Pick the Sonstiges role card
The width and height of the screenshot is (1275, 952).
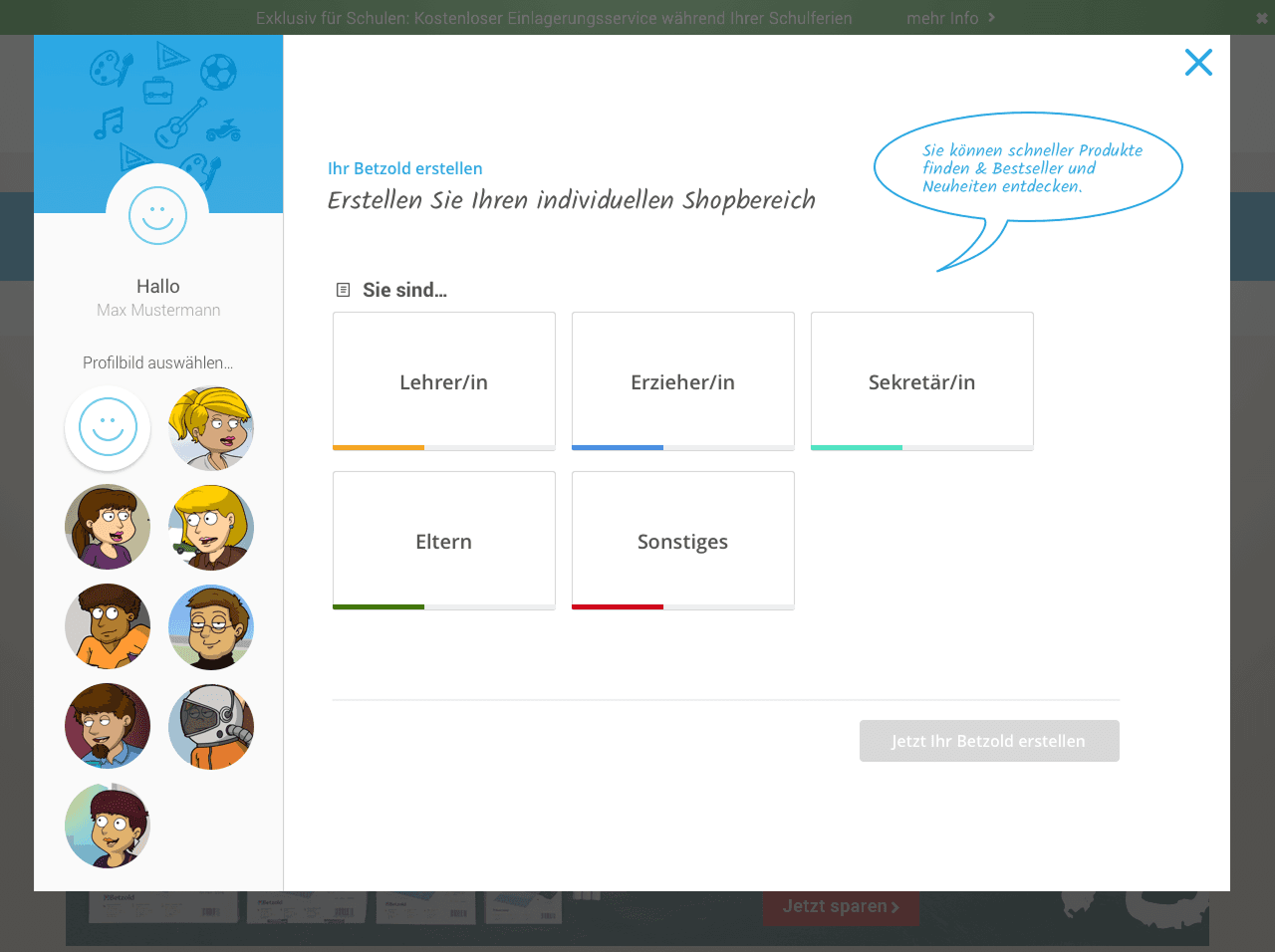click(683, 541)
